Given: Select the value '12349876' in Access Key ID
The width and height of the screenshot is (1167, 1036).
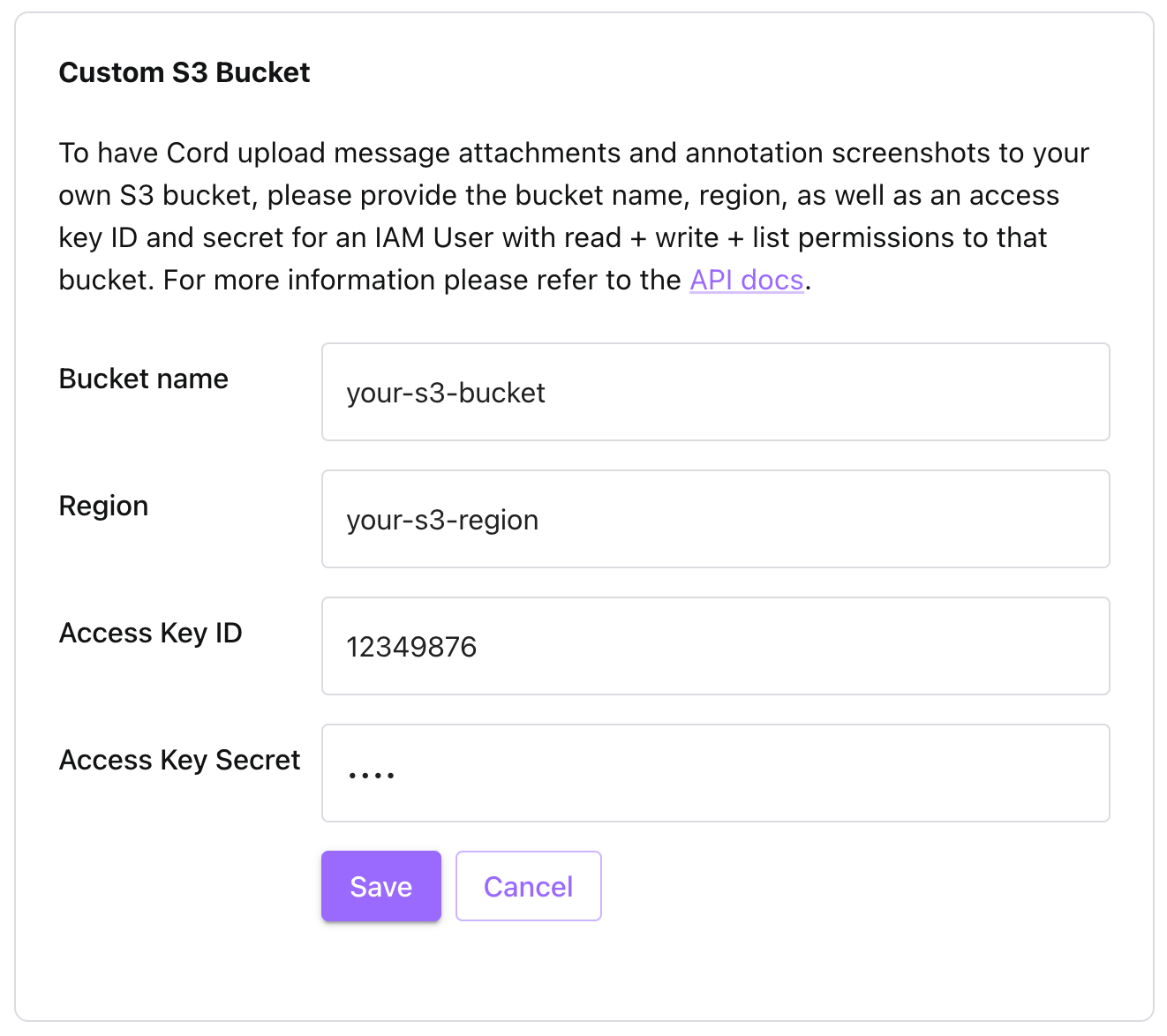Looking at the screenshot, I should 411,647.
